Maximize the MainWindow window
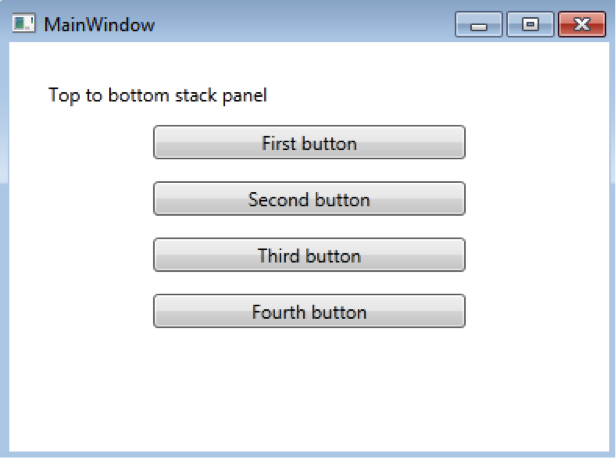 (530, 24)
